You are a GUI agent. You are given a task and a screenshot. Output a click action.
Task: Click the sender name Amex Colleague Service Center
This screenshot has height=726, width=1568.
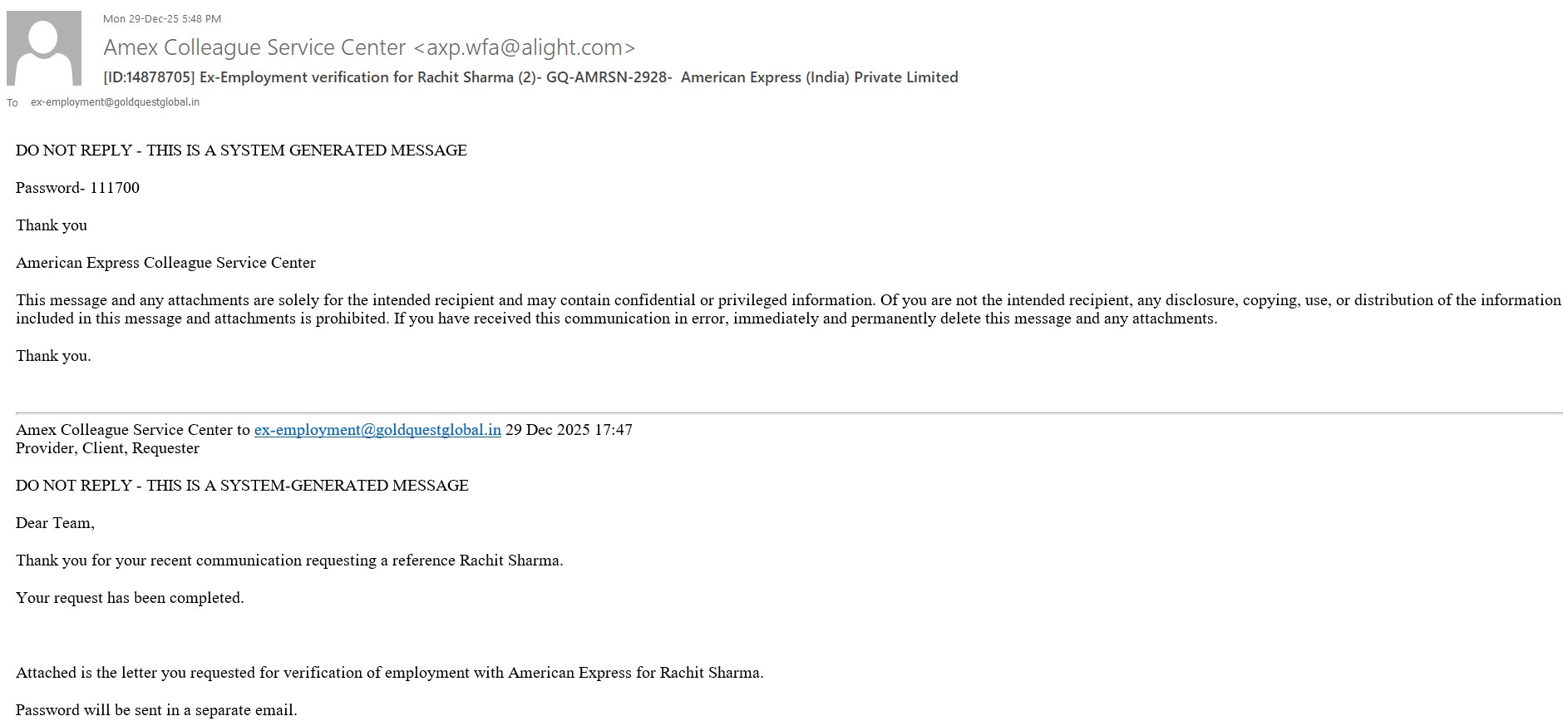point(254,48)
